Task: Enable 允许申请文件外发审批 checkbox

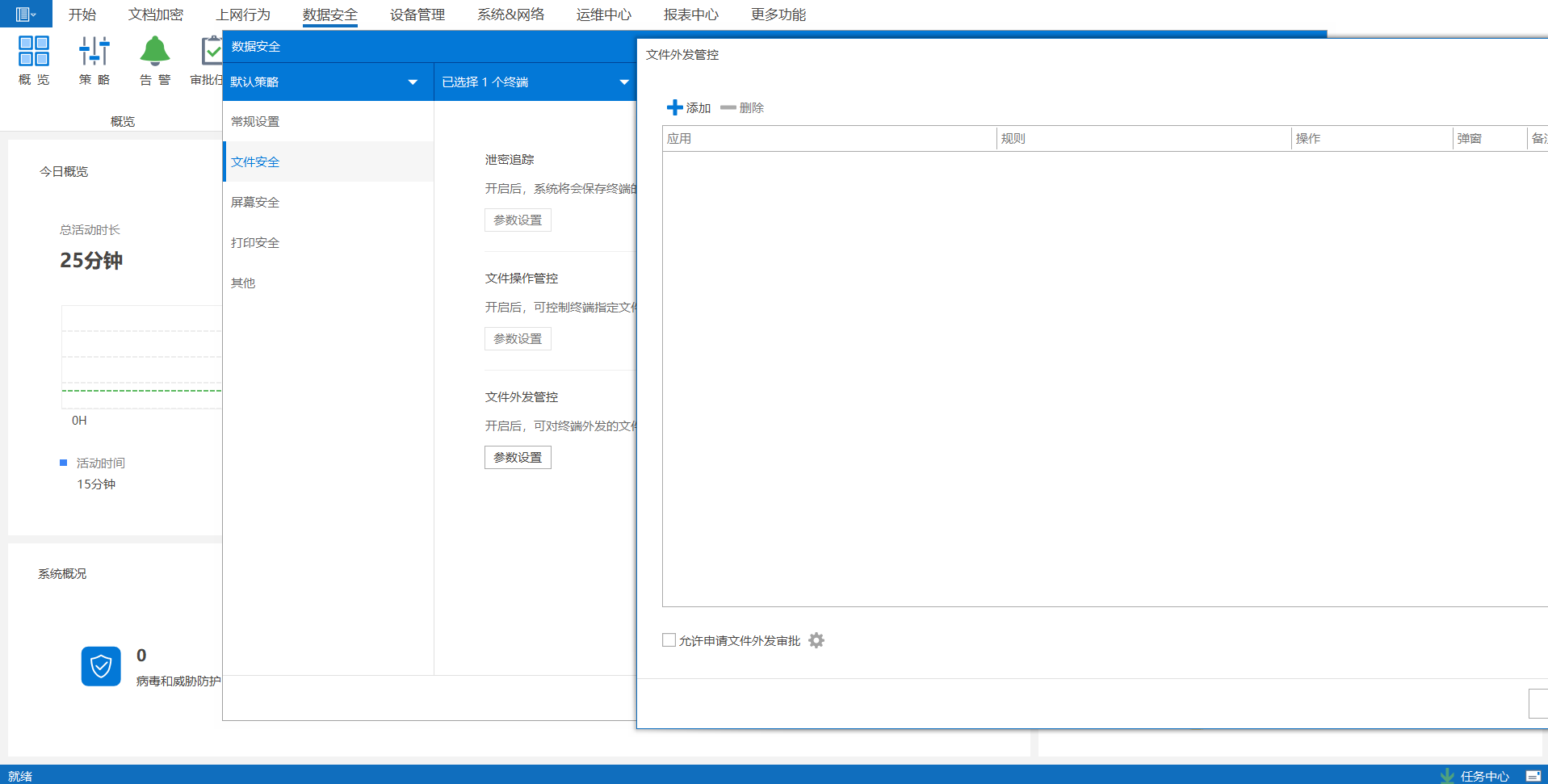Action: 669,640
